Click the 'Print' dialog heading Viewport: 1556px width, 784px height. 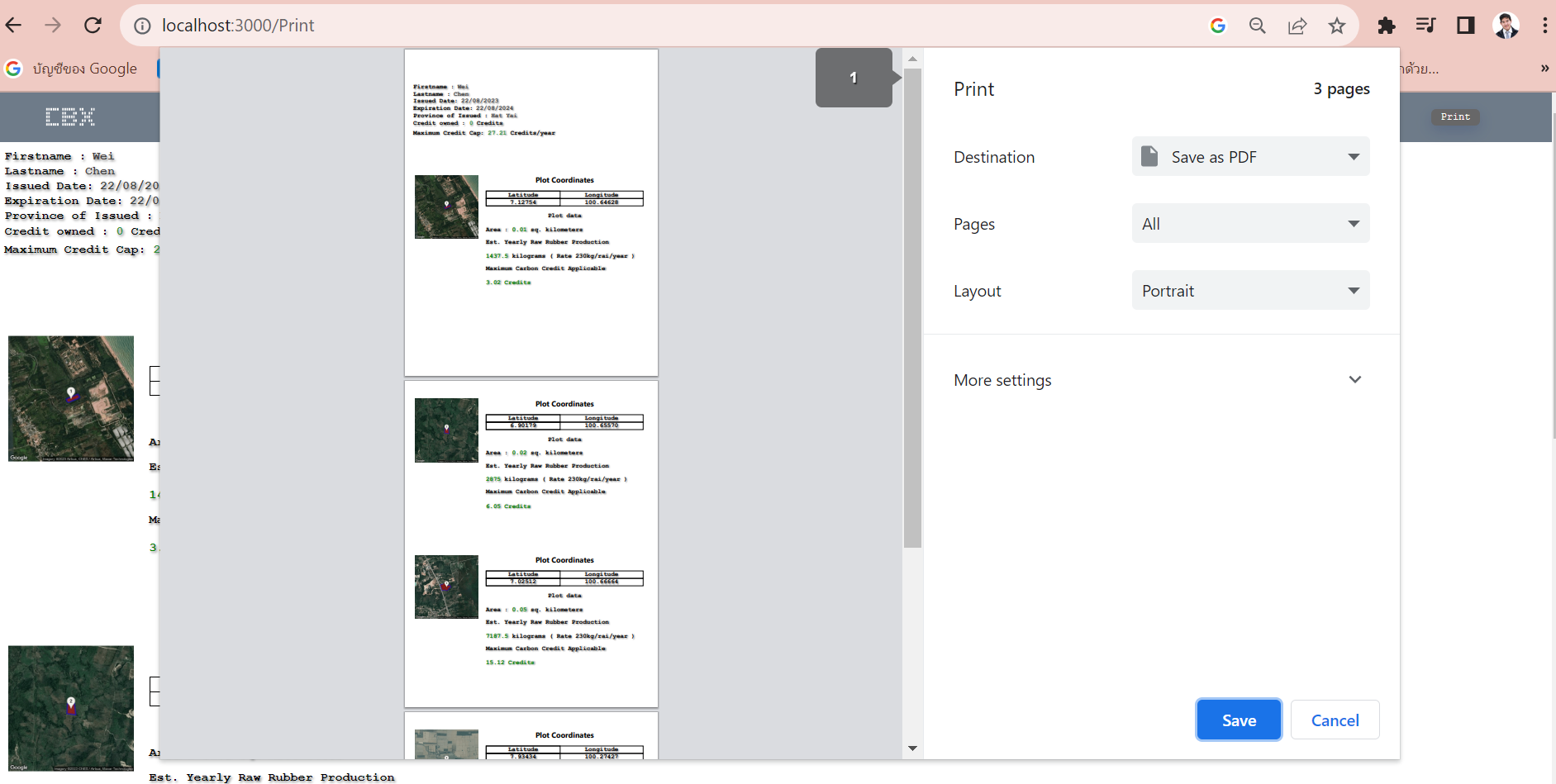(x=974, y=89)
